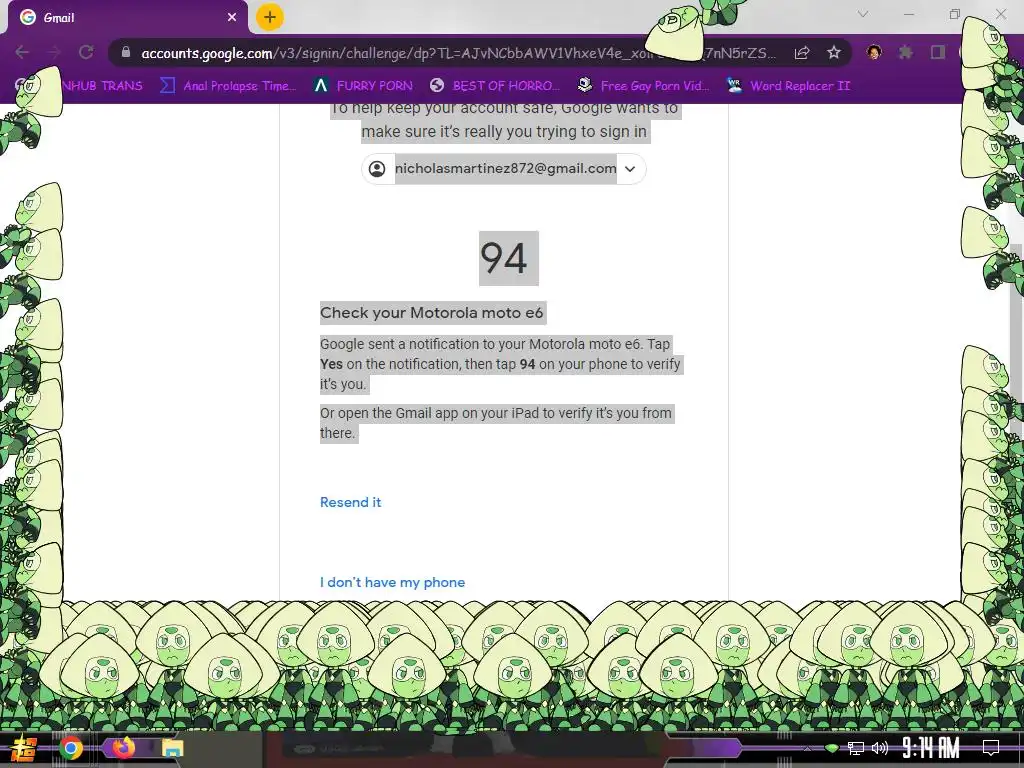Open the Extensions puzzle-piece menu
Screen dimensions: 1024x768
(905, 52)
